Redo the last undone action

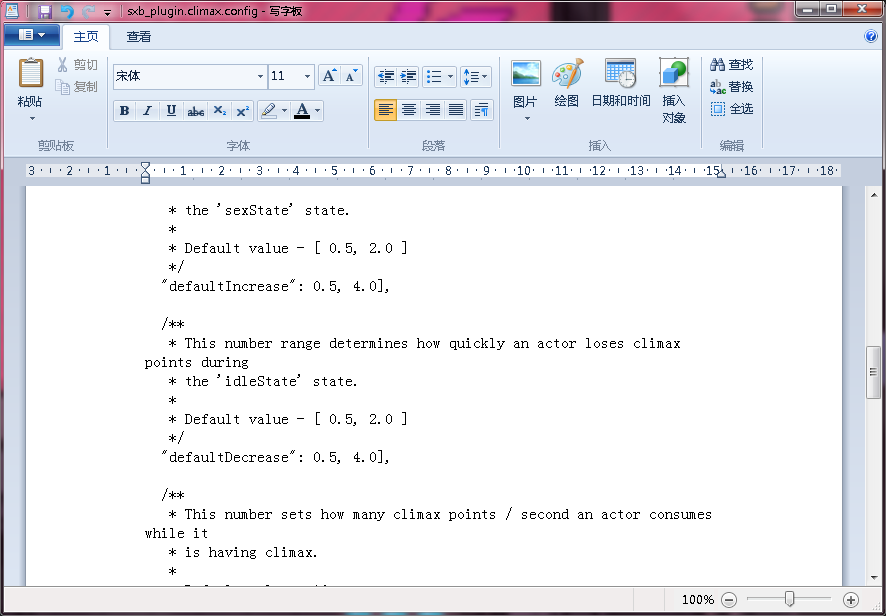[x=88, y=11]
